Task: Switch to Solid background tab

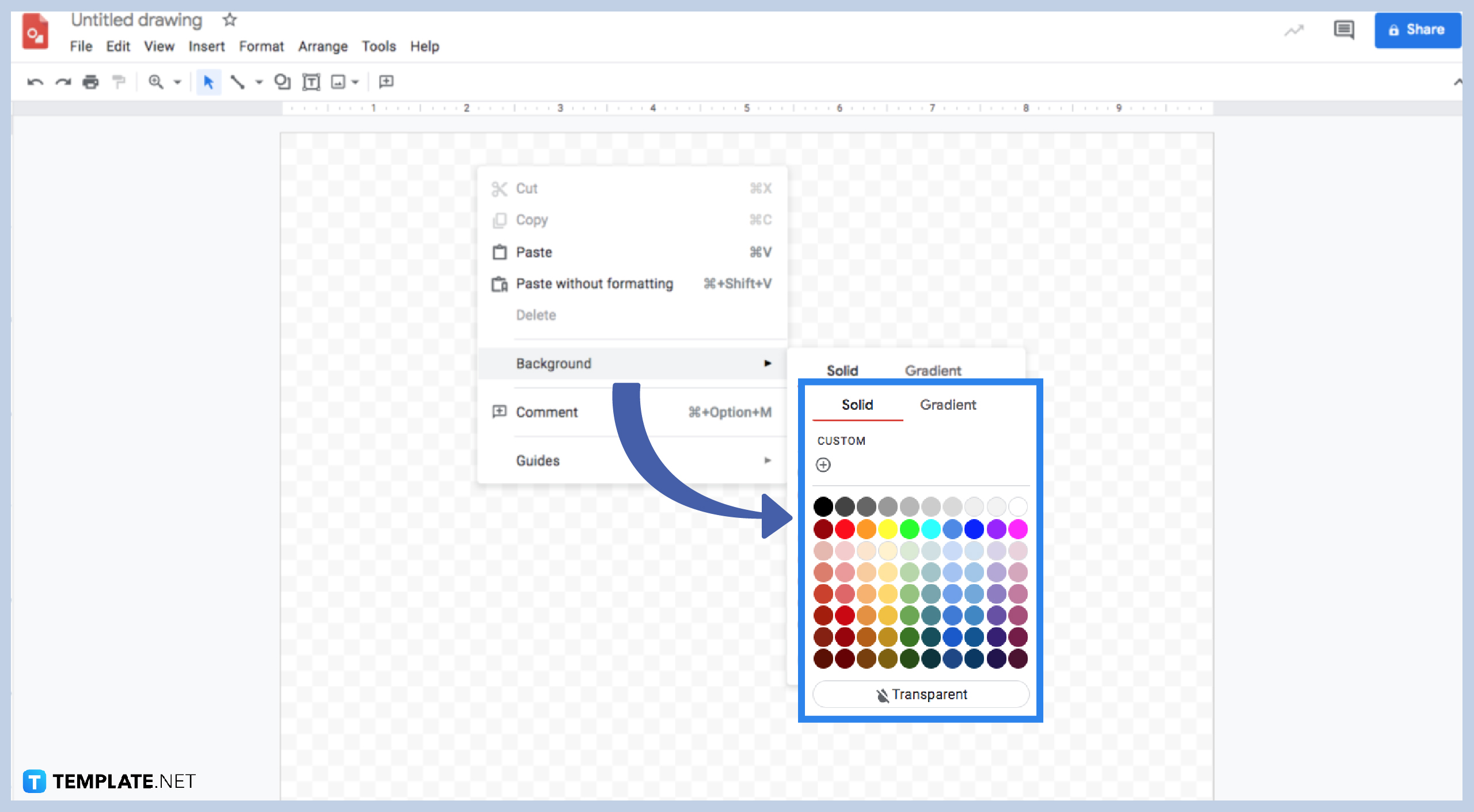Action: (857, 405)
